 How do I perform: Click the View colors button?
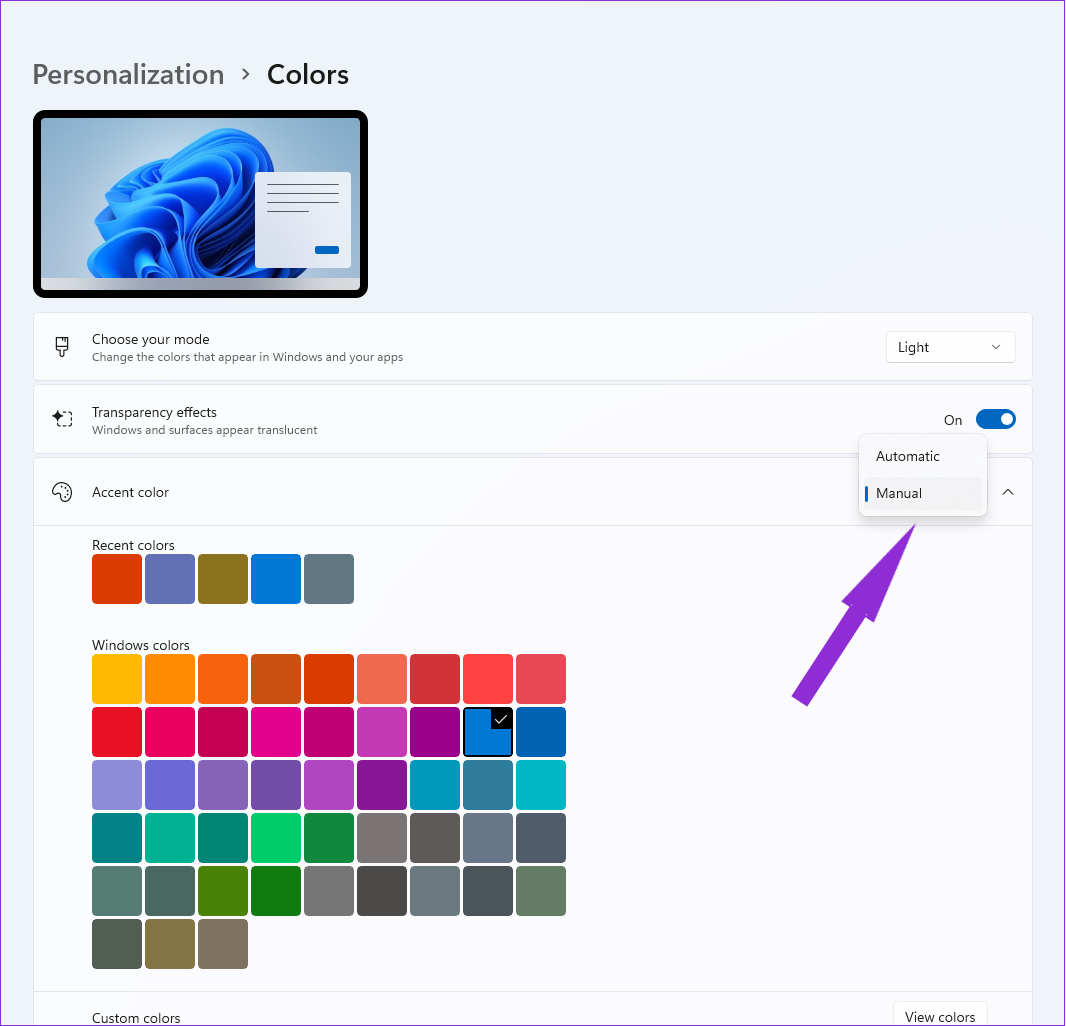pyautogui.click(x=940, y=1016)
